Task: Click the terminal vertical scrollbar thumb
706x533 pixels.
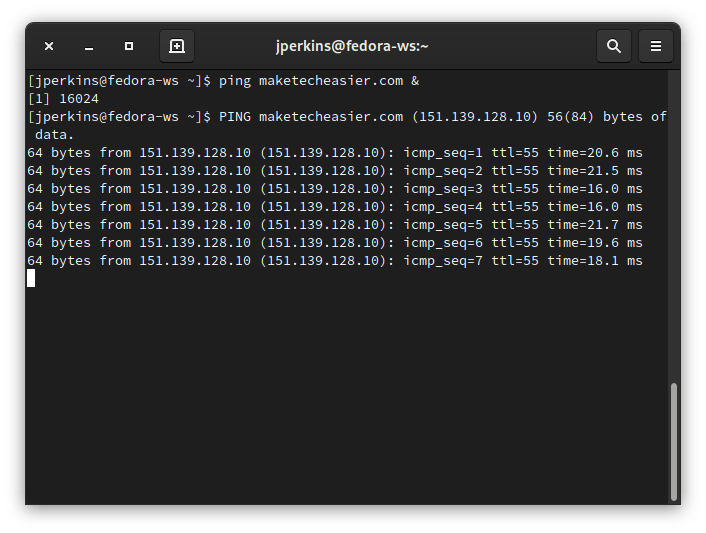Action: tap(674, 441)
